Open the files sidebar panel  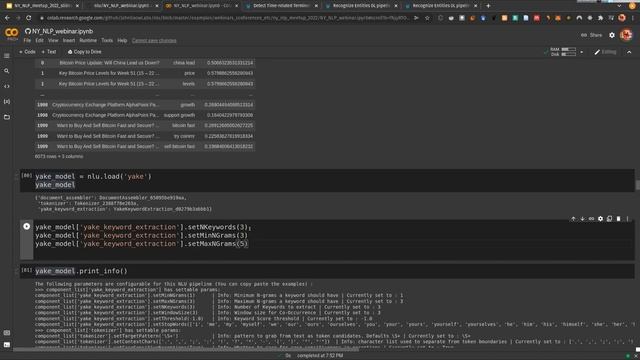[7, 117]
